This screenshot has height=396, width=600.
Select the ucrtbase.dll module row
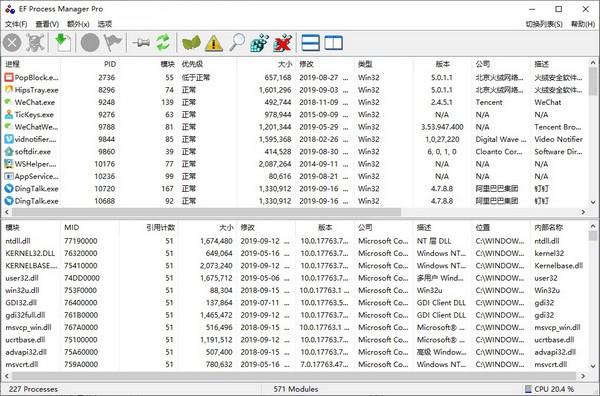(x=295, y=340)
